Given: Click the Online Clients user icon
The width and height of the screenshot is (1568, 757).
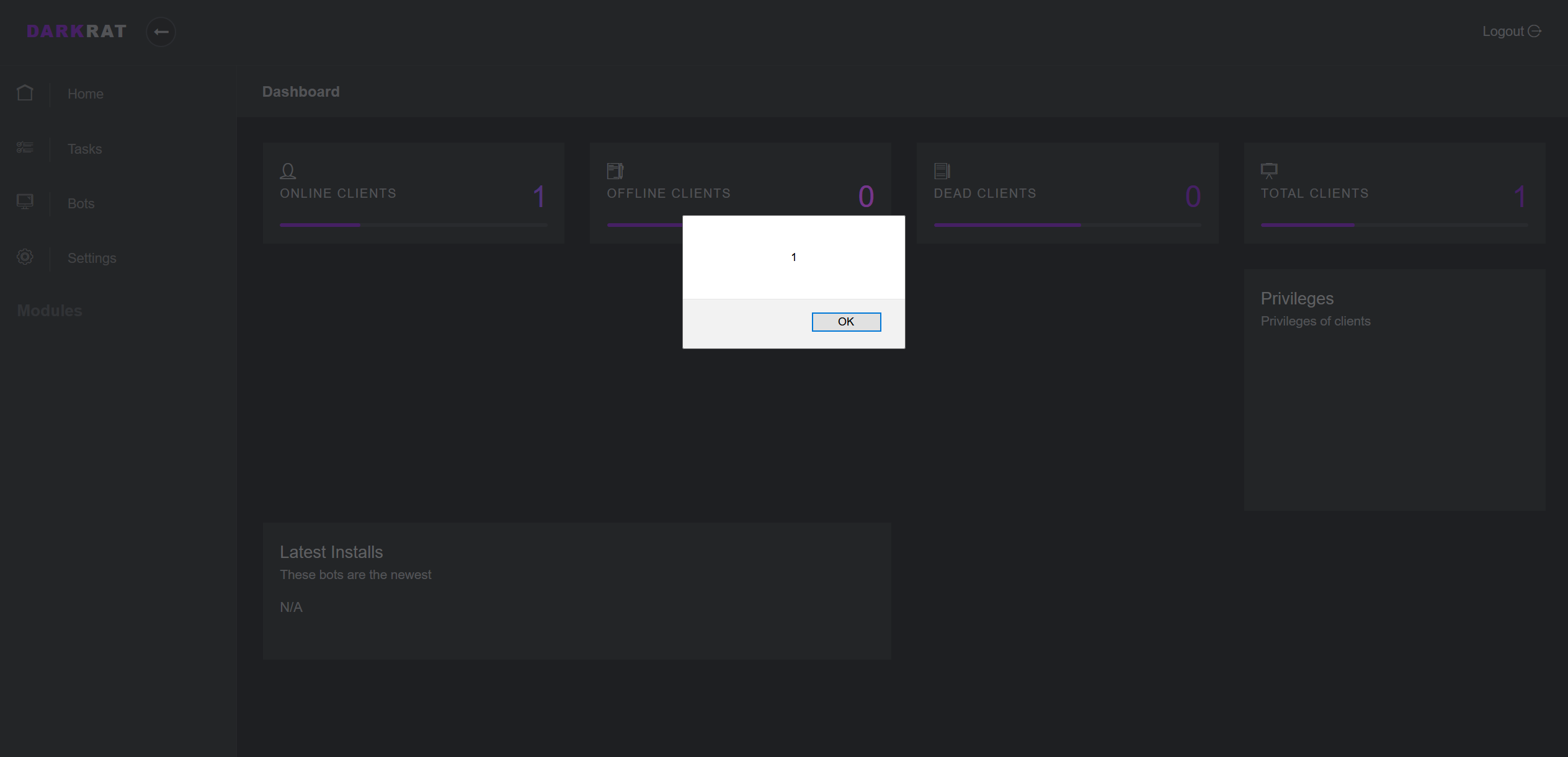Looking at the screenshot, I should click(288, 171).
